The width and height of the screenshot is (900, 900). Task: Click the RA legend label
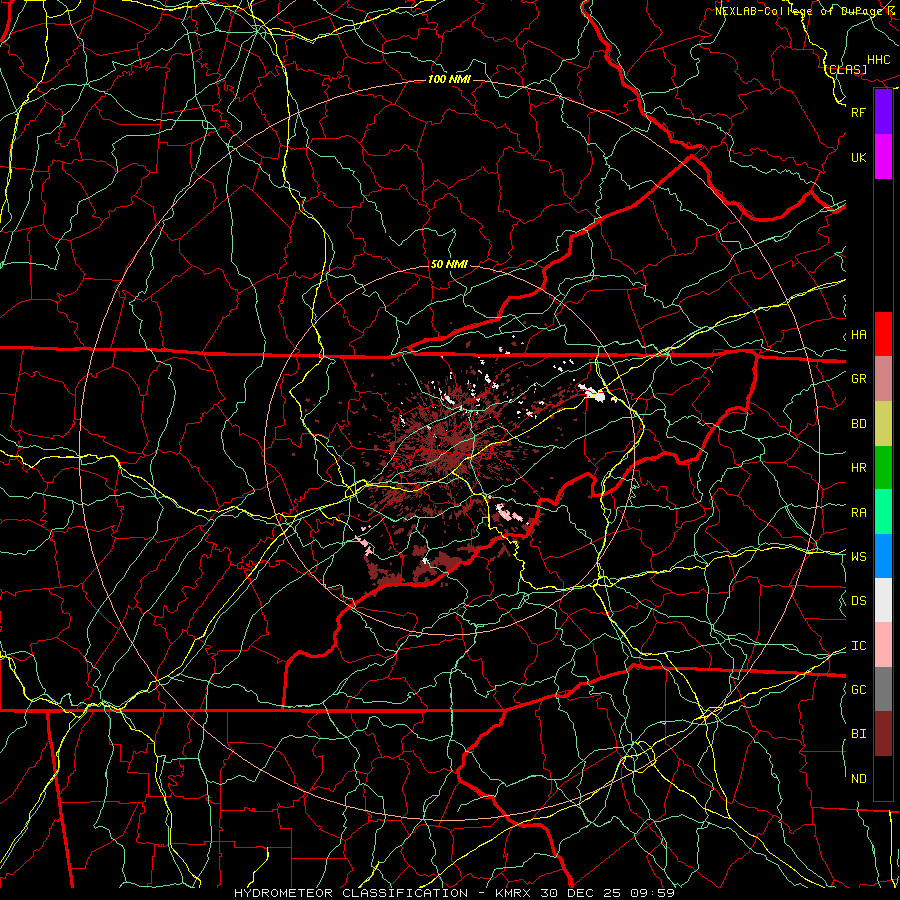858,513
